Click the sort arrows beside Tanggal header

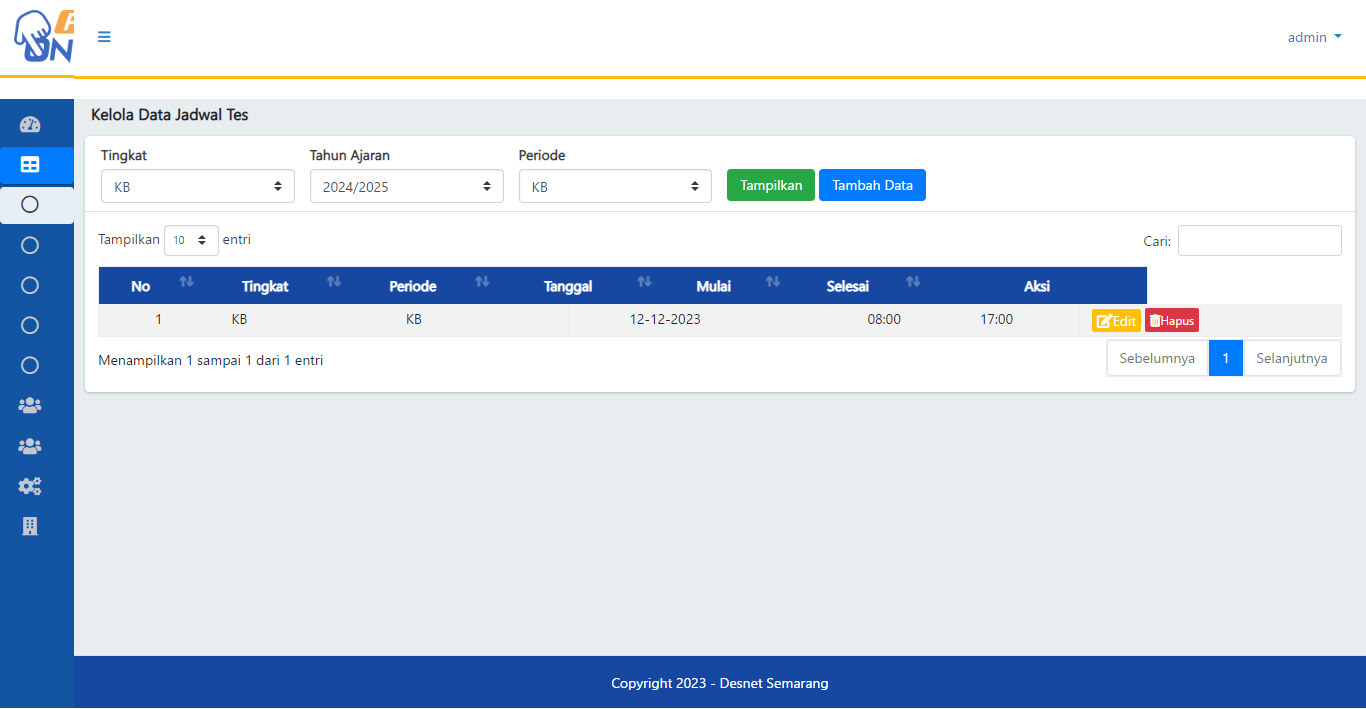(x=644, y=283)
